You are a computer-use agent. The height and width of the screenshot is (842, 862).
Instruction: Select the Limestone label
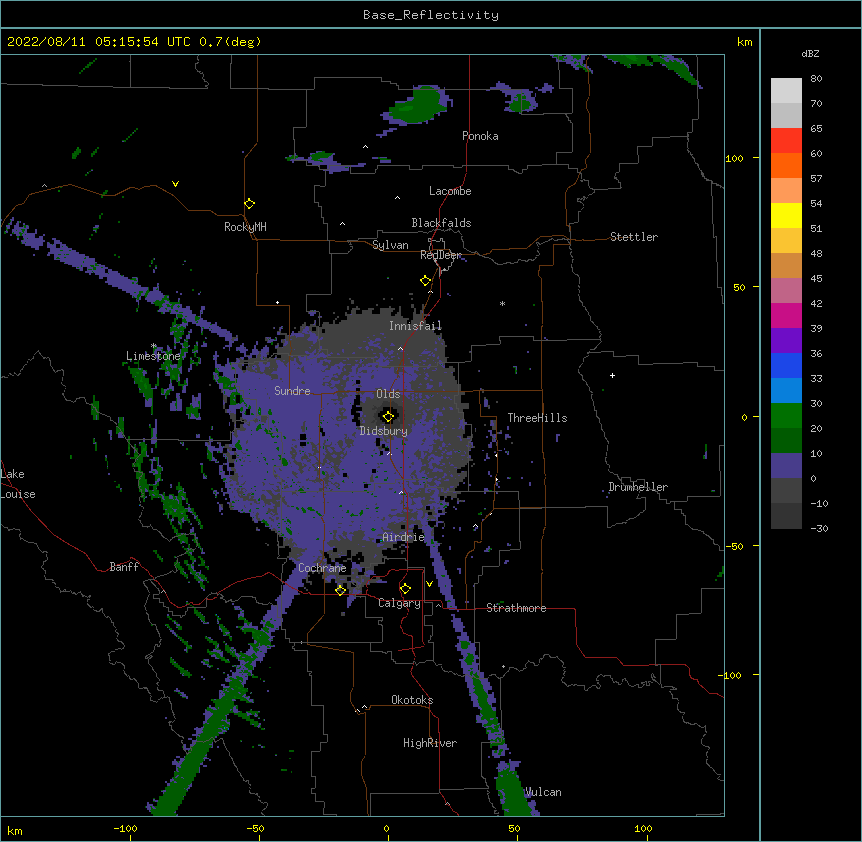click(153, 356)
